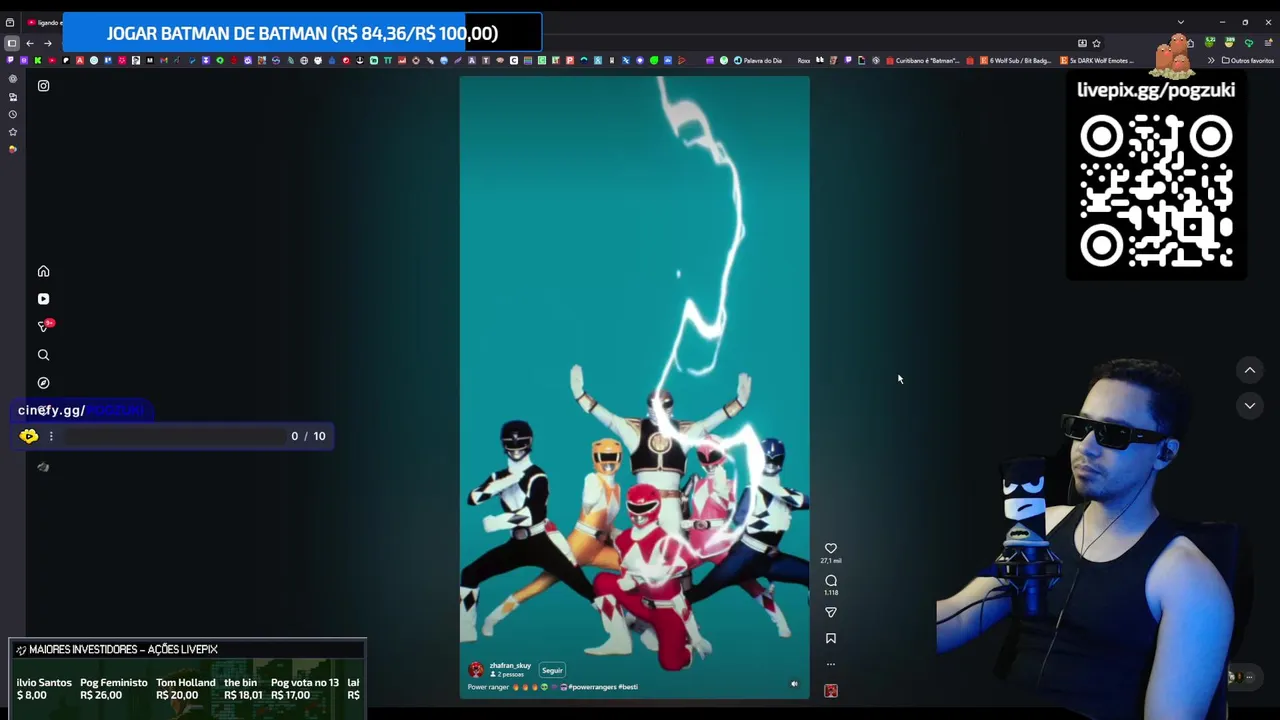Open browser extensions menu icon top-right
Image resolution: width=1280 pixels, height=720 pixels.
coord(1190,43)
